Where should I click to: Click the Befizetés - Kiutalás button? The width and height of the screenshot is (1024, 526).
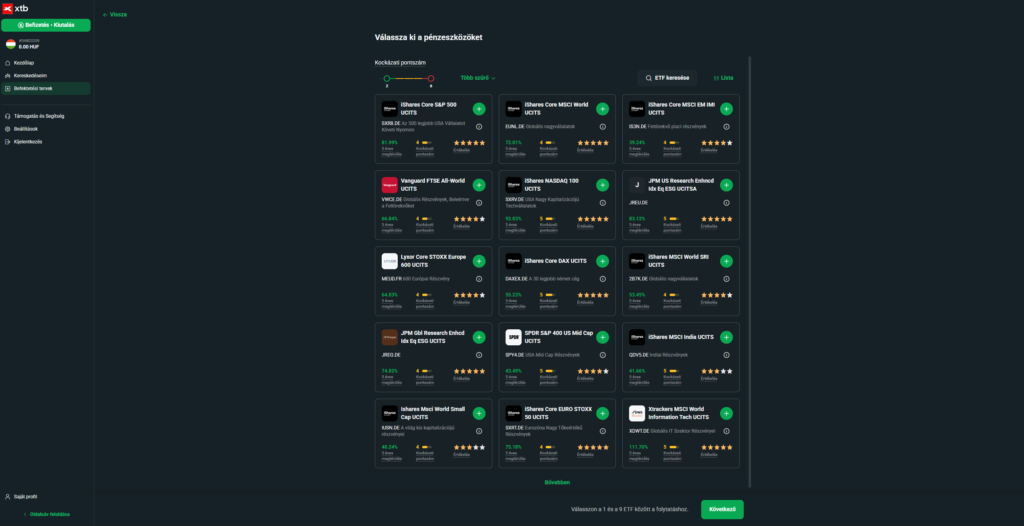point(46,25)
